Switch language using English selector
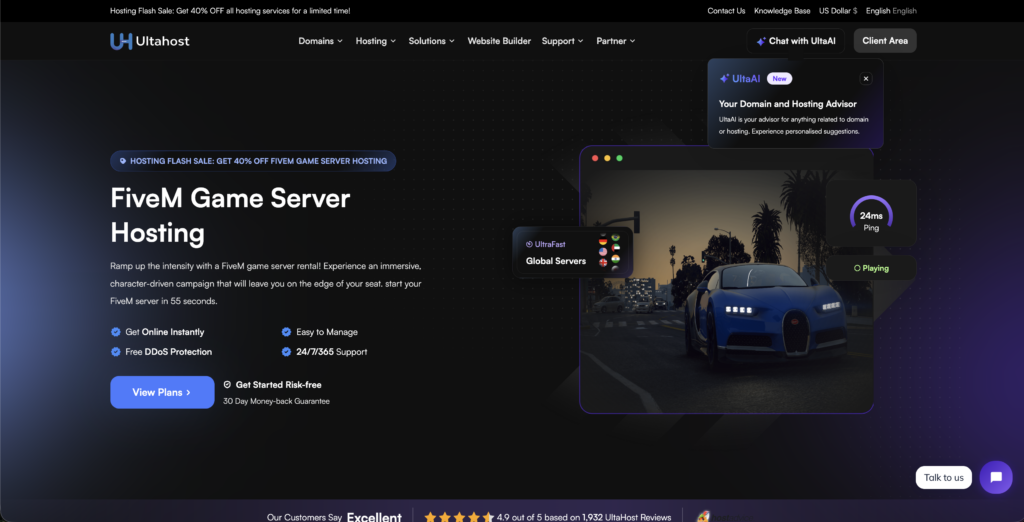1024x522 pixels. tap(891, 10)
